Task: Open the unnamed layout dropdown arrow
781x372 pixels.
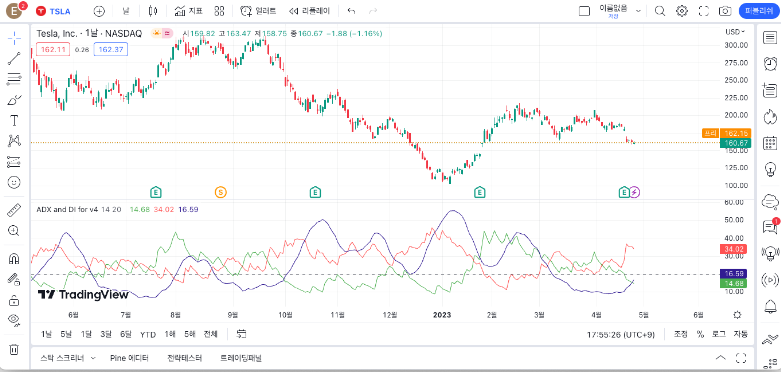Action: tap(638, 11)
